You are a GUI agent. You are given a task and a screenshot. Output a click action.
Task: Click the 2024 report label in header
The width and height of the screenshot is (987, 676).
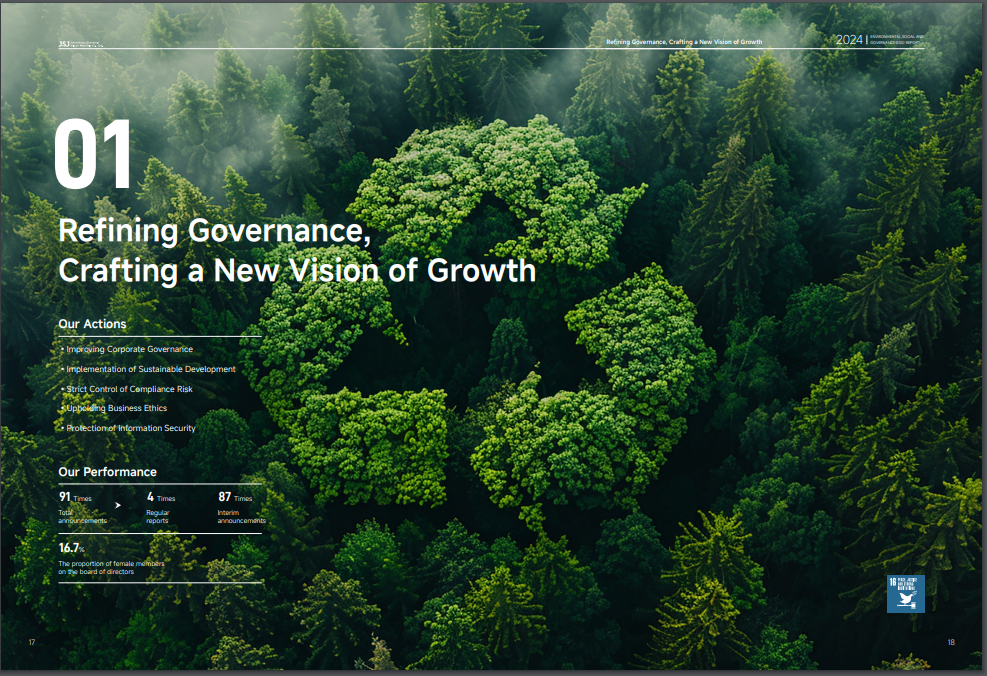tap(849, 40)
